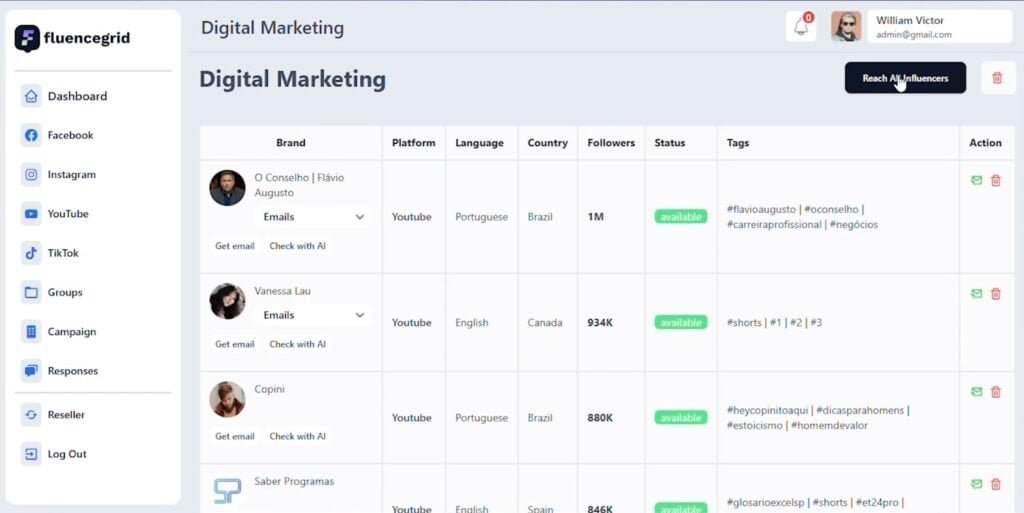Click William Victor profile avatar
The width and height of the screenshot is (1024, 513).
pos(846,27)
